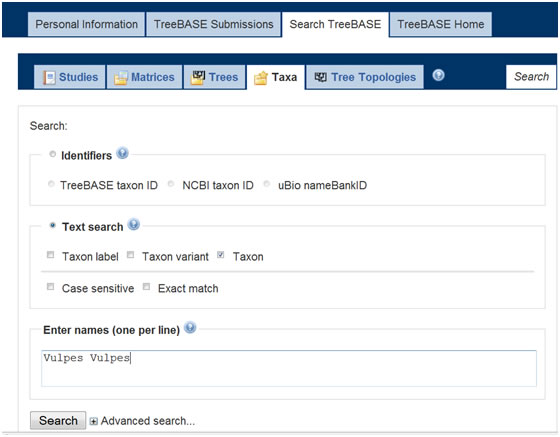560x437 pixels.
Task: Switch to the TreeBASE Submissions tab
Action: coord(214,24)
